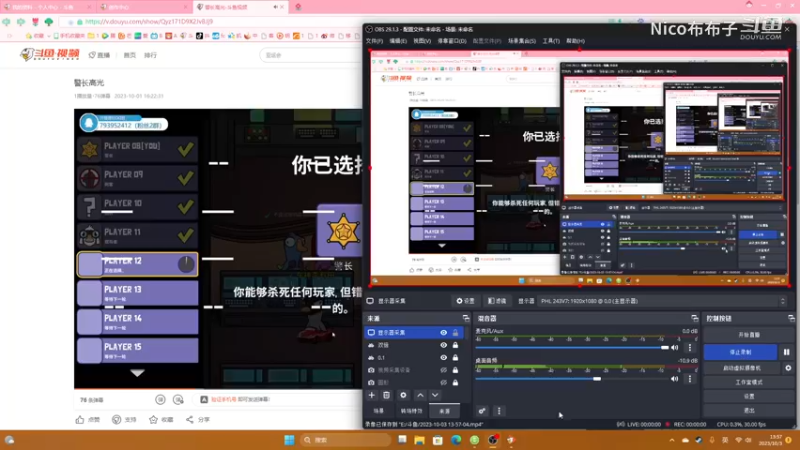800x450 pixels.
Task: Open the mixer options menu next to the gears icon
Action: 499,411
